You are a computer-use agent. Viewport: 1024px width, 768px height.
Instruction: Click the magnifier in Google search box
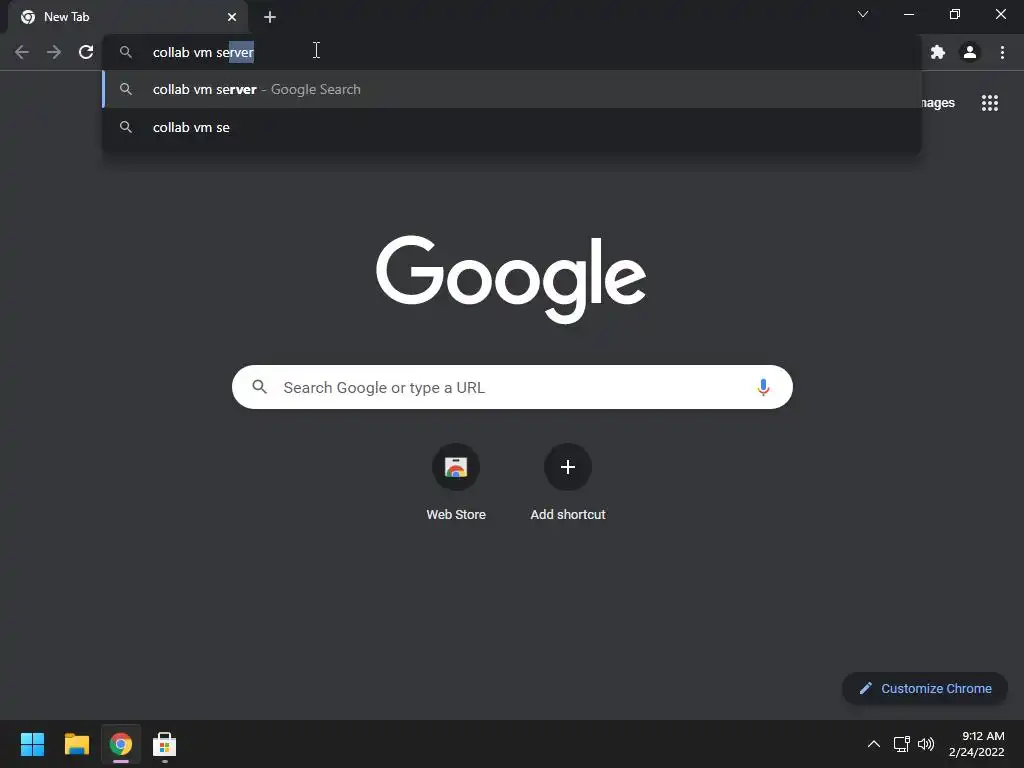260,387
